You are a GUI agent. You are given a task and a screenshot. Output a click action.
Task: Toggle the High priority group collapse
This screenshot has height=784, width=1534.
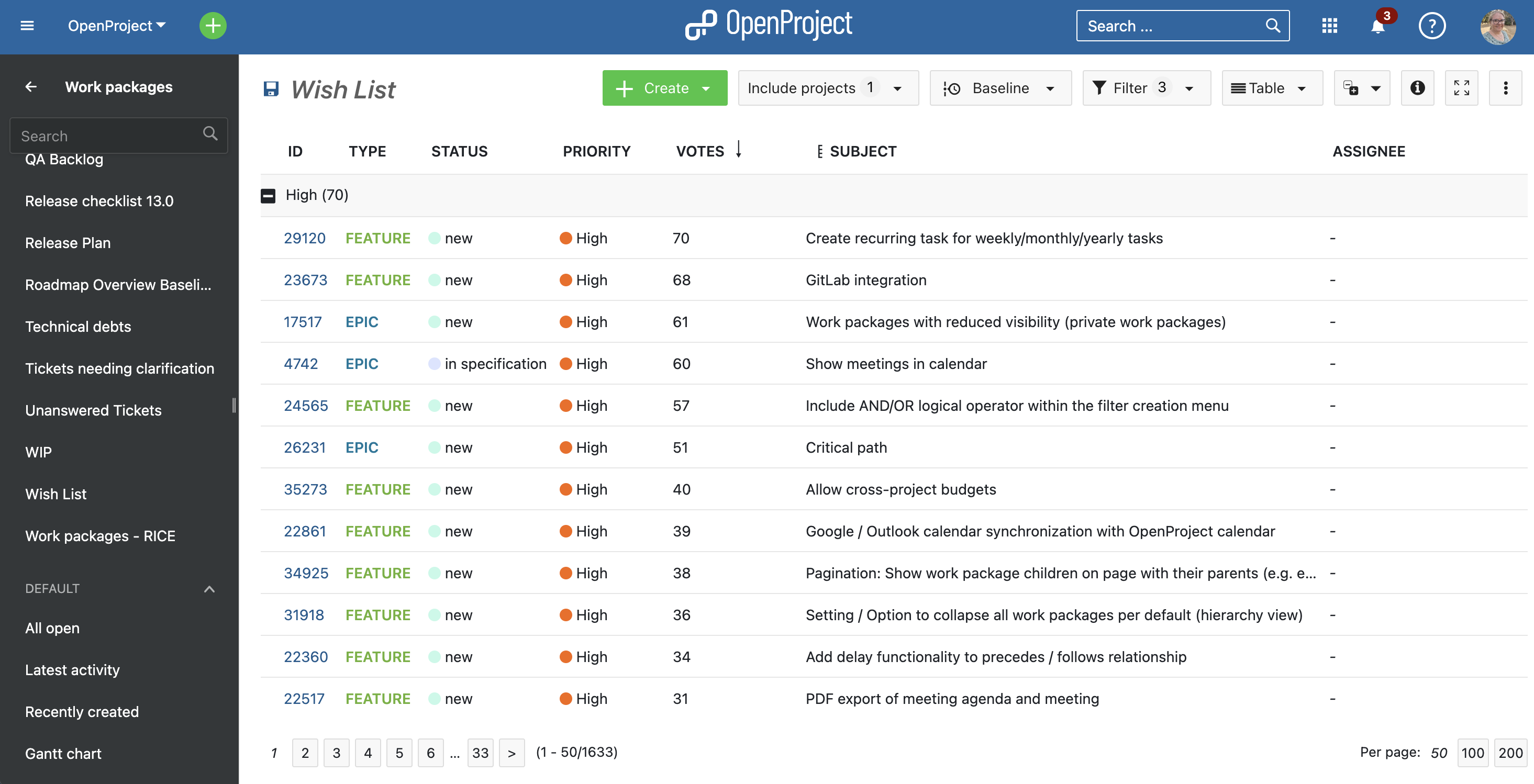coord(268,195)
